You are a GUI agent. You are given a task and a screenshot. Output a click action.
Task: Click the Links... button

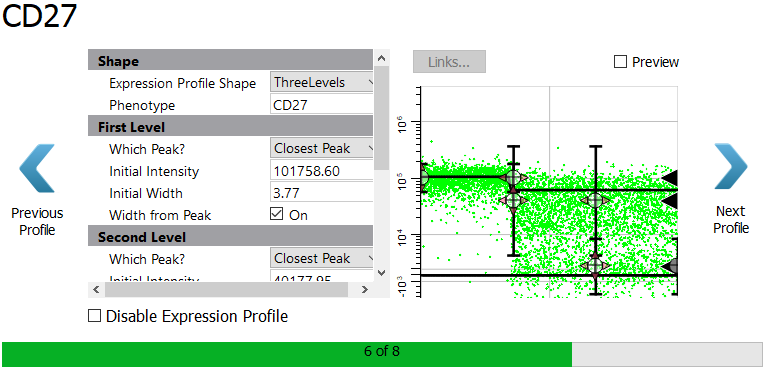tap(449, 62)
